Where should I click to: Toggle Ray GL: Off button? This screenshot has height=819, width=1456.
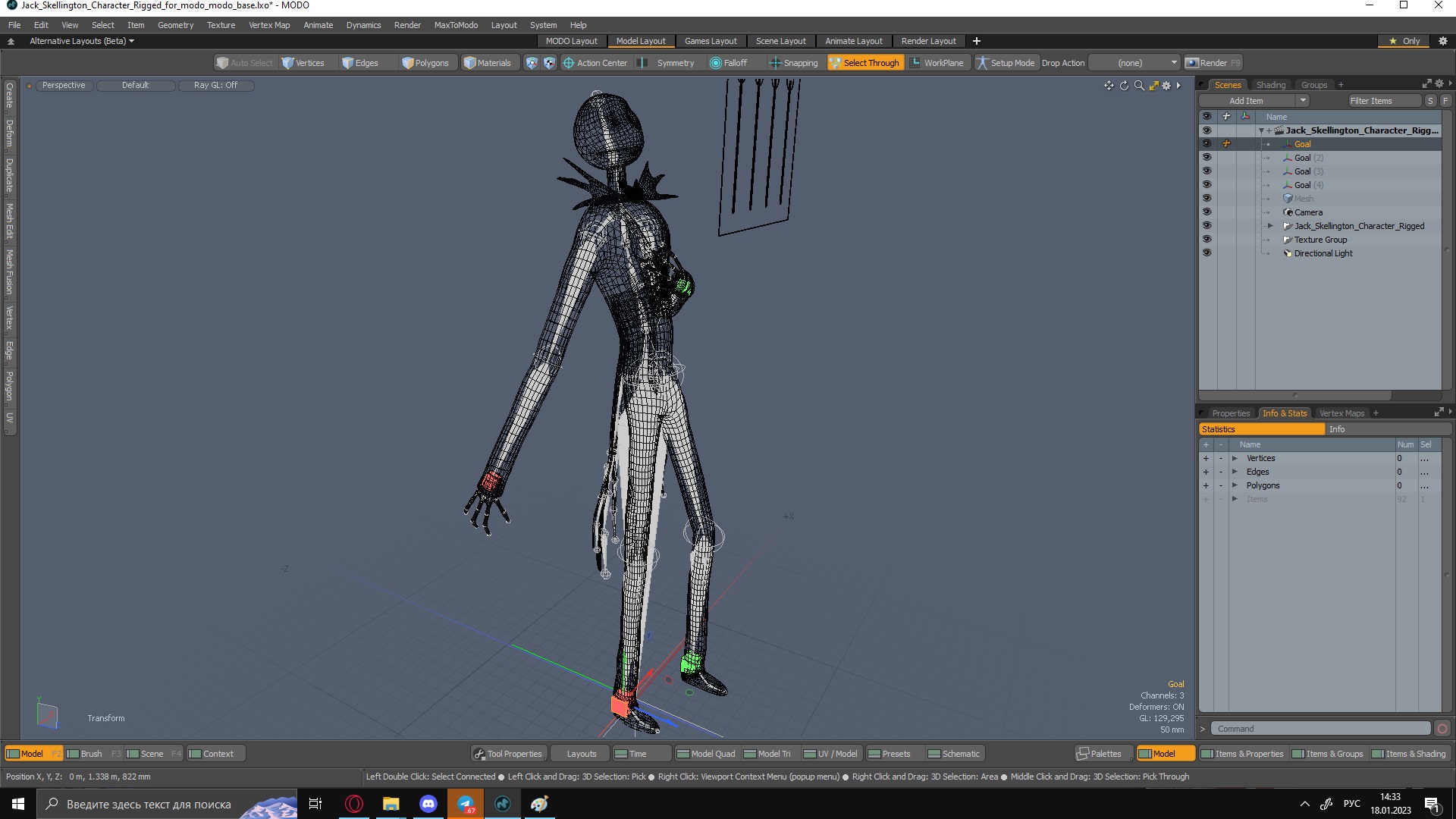pos(215,85)
